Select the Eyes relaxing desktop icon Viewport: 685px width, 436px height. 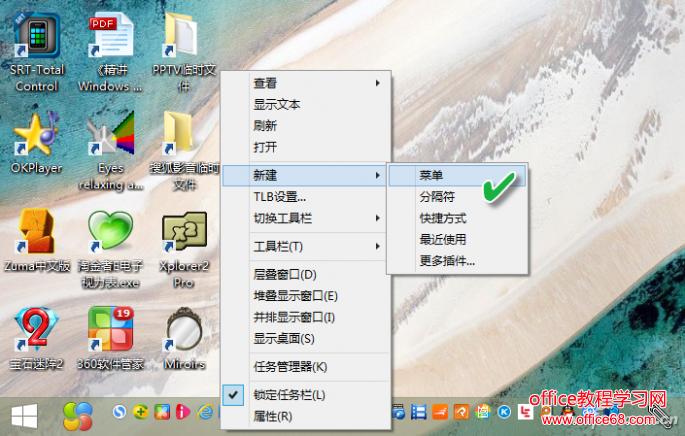(x=111, y=134)
